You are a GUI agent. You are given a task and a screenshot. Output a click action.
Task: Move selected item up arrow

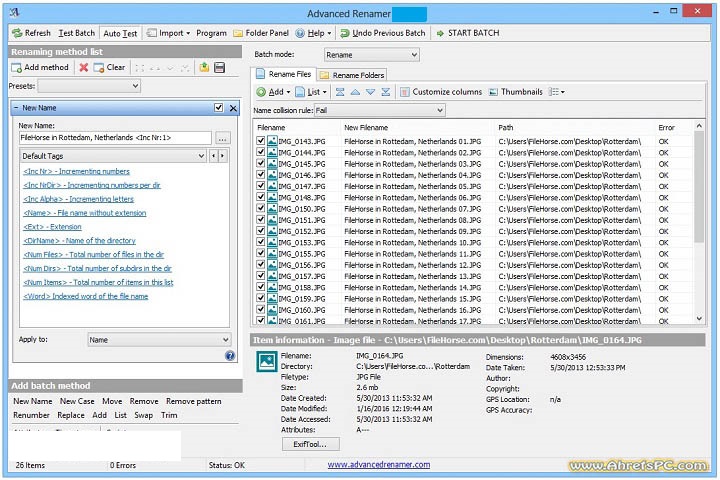(355, 92)
